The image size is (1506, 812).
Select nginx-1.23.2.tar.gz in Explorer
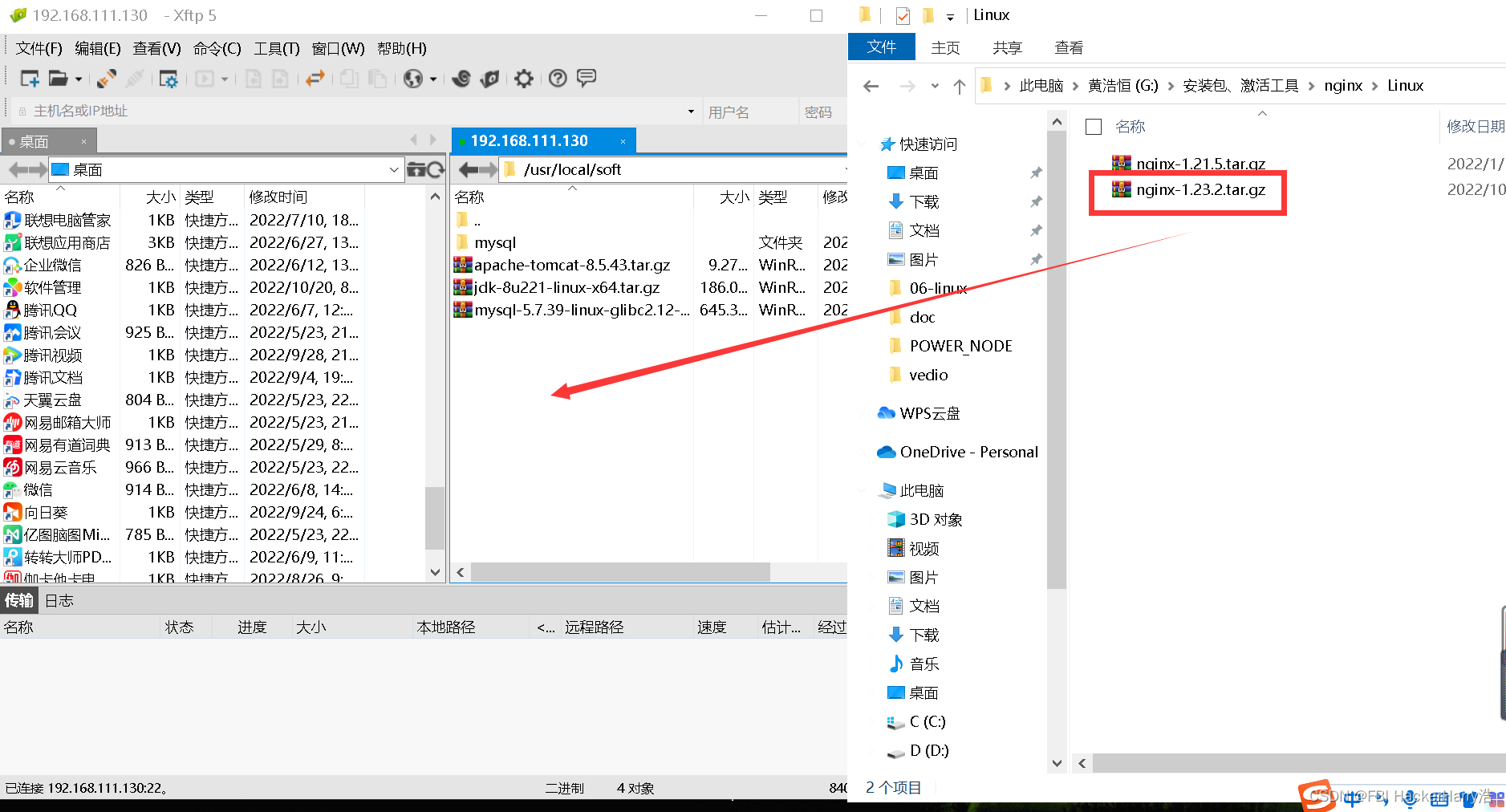point(1188,190)
